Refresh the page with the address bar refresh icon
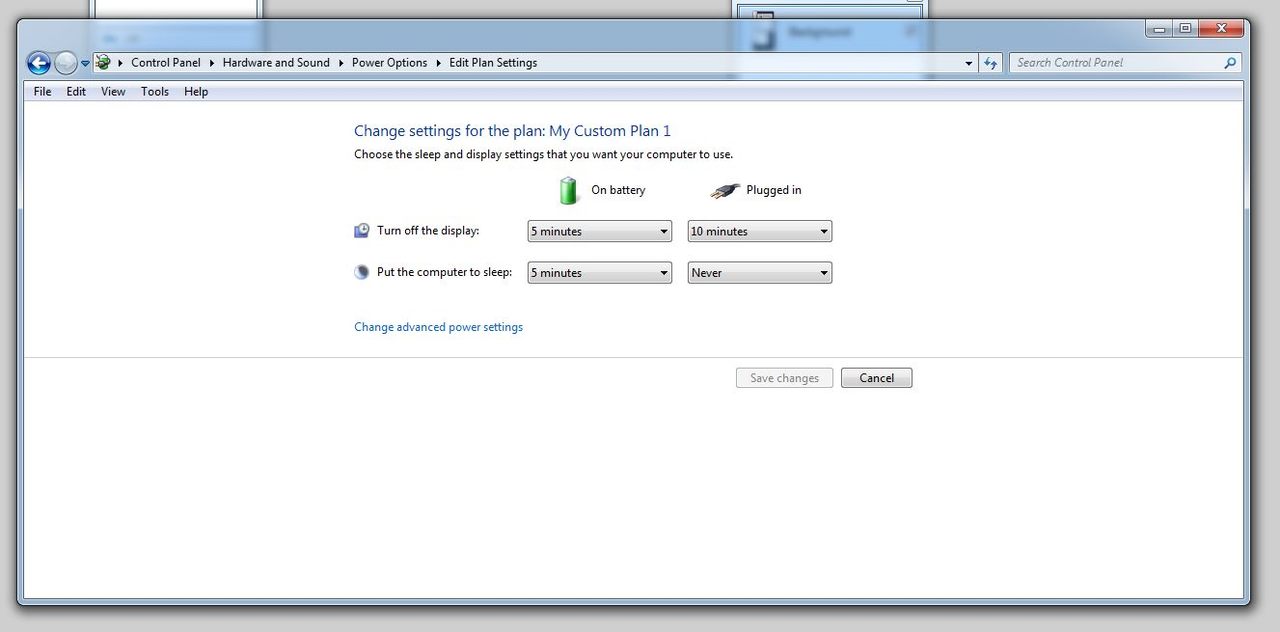The image size is (1280, 632). pos(990,63)
